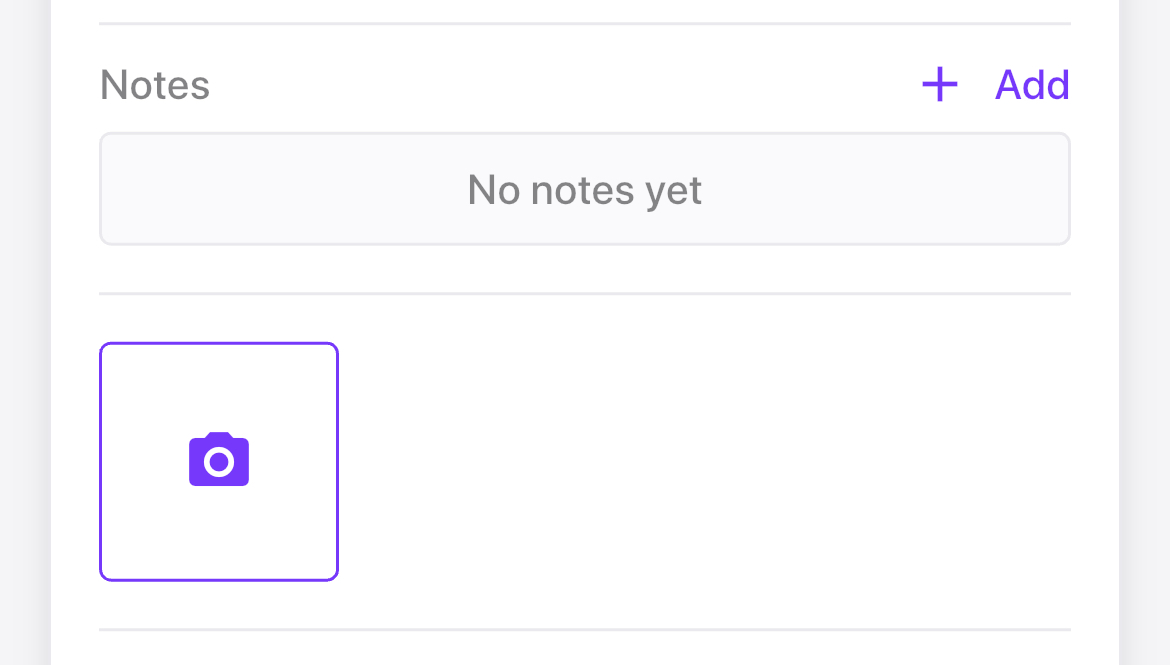Click the camera lens circle in the icon

[x=219, y=462]
